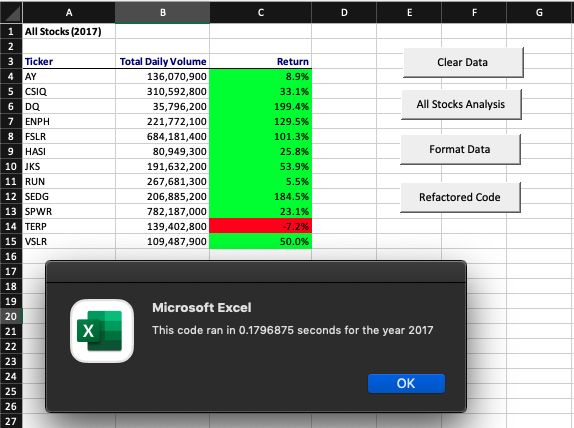Click volume cell 80,949,300

(163, 152)
